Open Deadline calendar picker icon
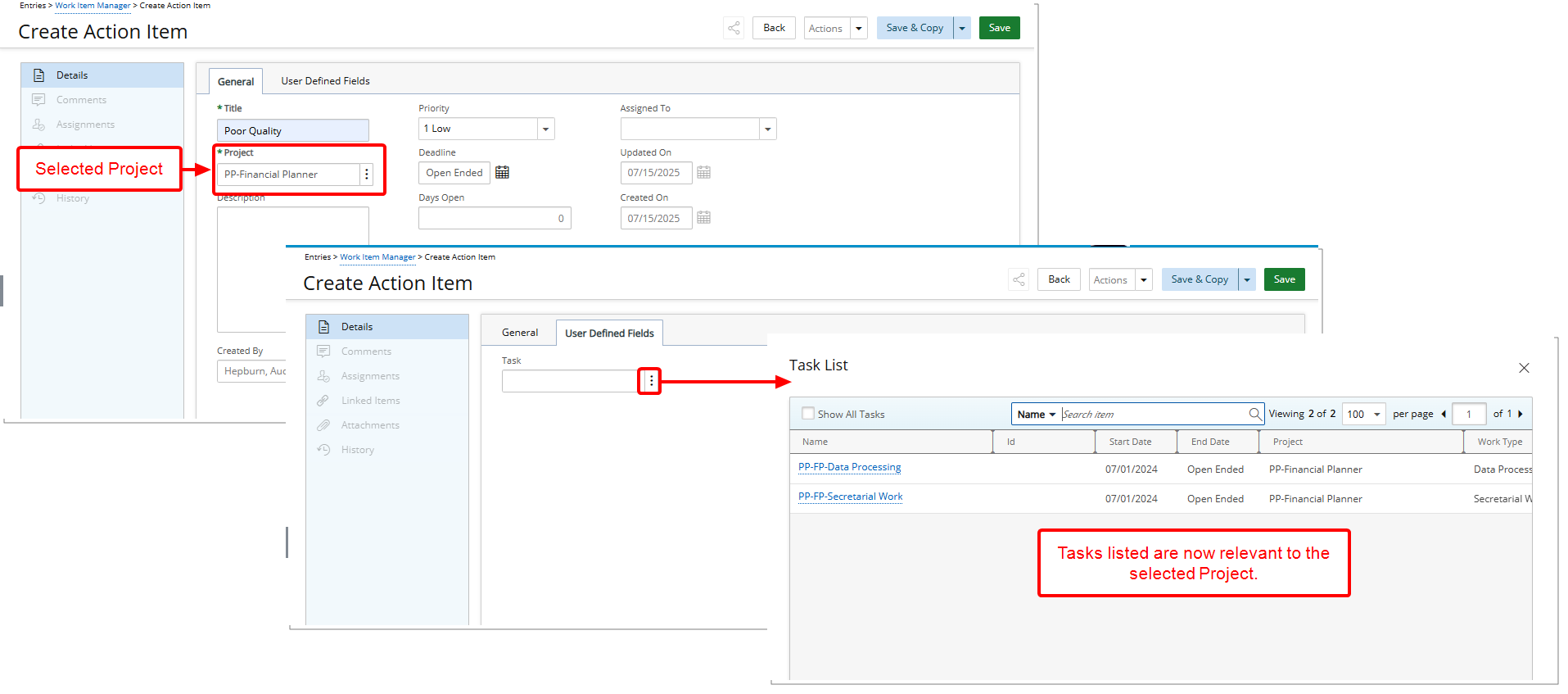 [502, 172]
